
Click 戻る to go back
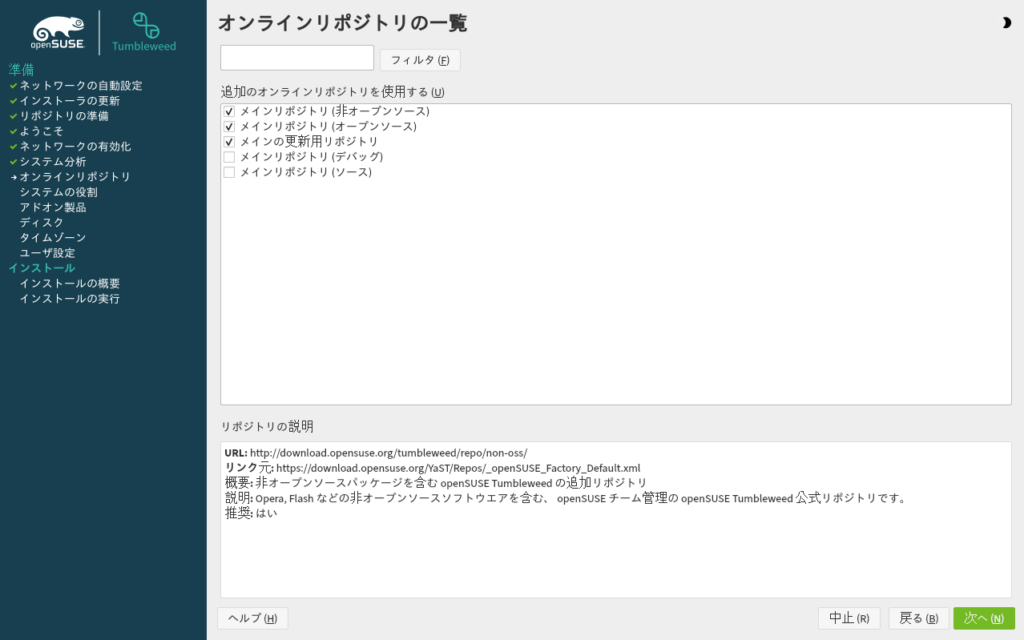pos(918,618)
